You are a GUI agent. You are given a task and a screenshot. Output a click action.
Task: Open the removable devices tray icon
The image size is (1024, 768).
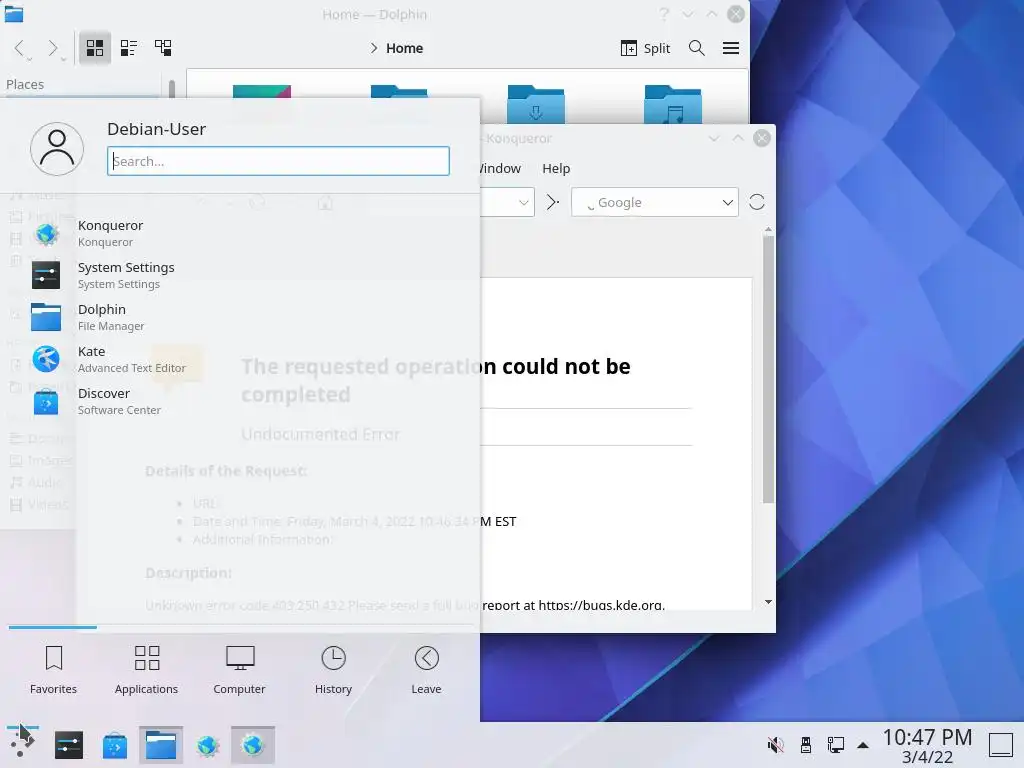(x=806, y=745)
